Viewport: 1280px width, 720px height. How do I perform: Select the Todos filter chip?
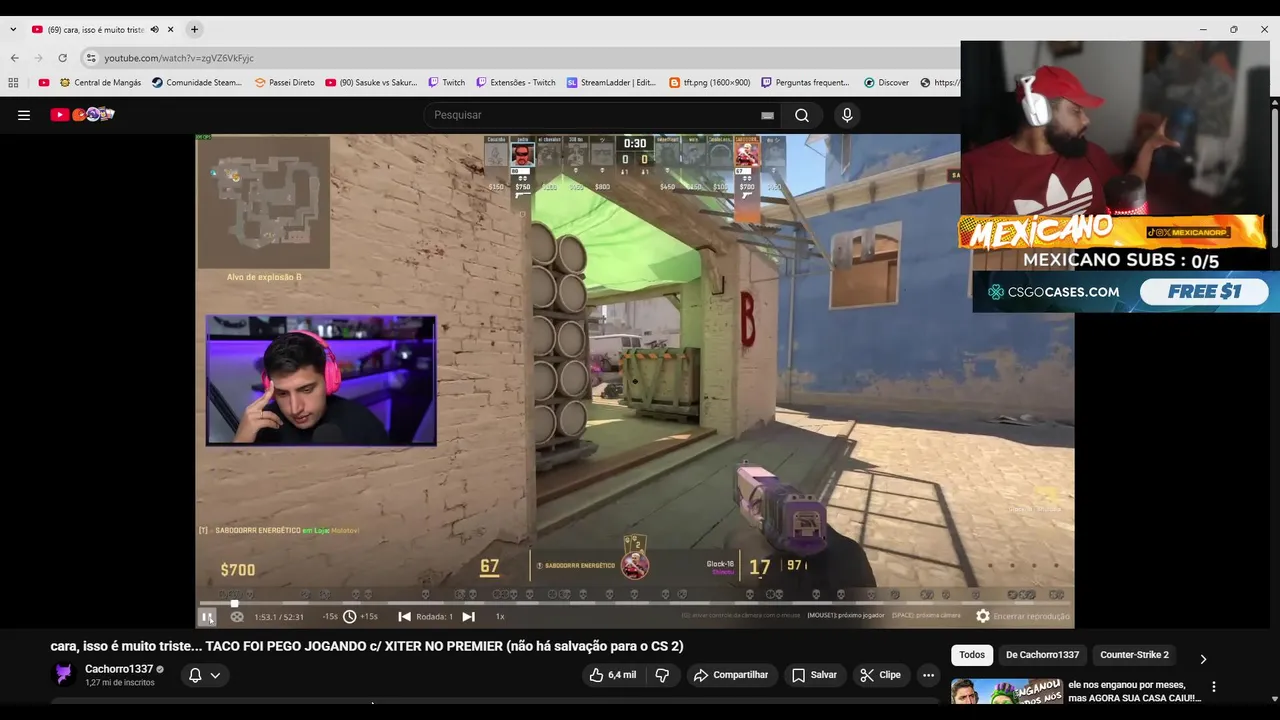(x=972, y=655)
